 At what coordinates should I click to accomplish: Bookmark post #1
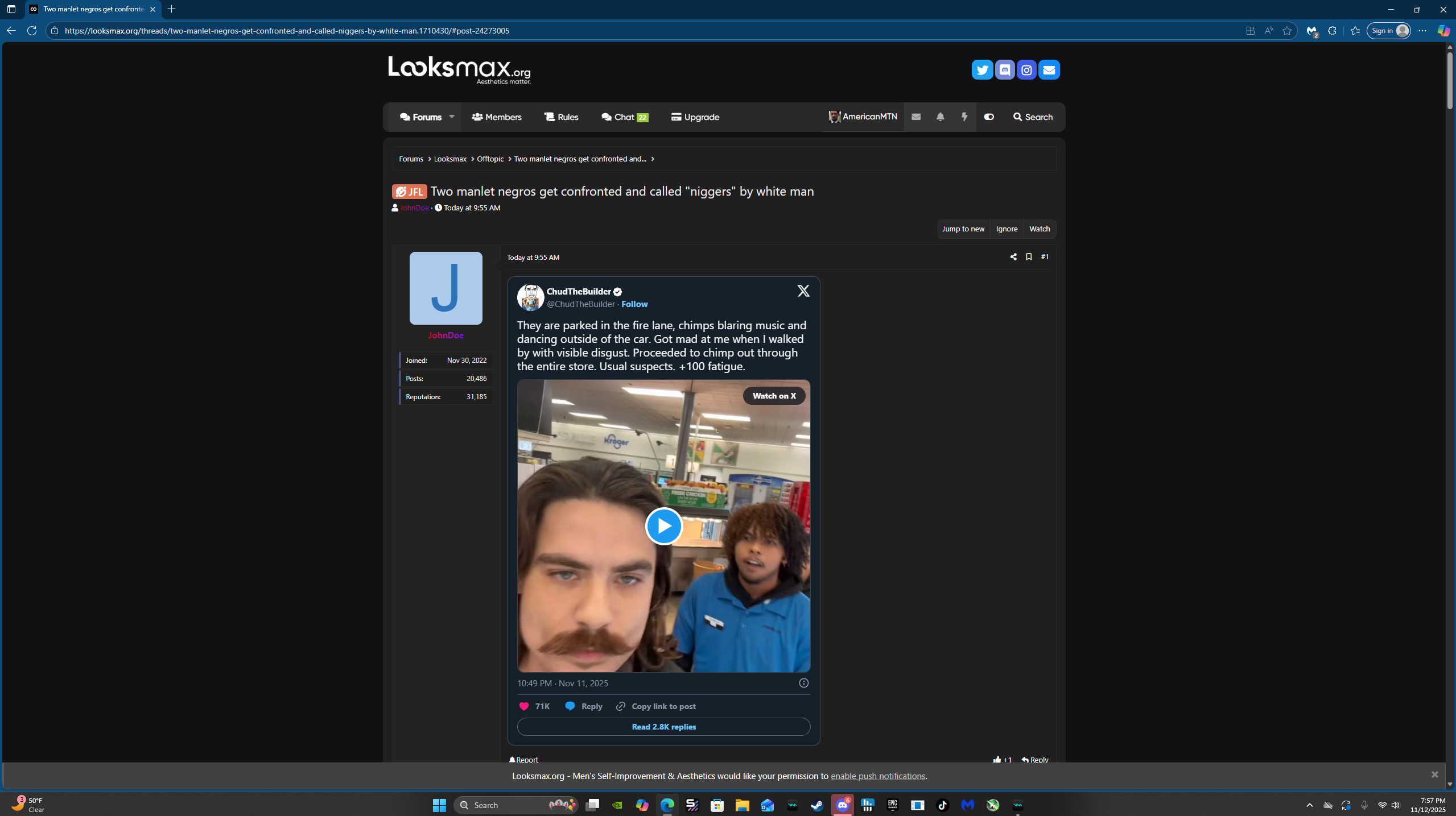coord(1028,256)
